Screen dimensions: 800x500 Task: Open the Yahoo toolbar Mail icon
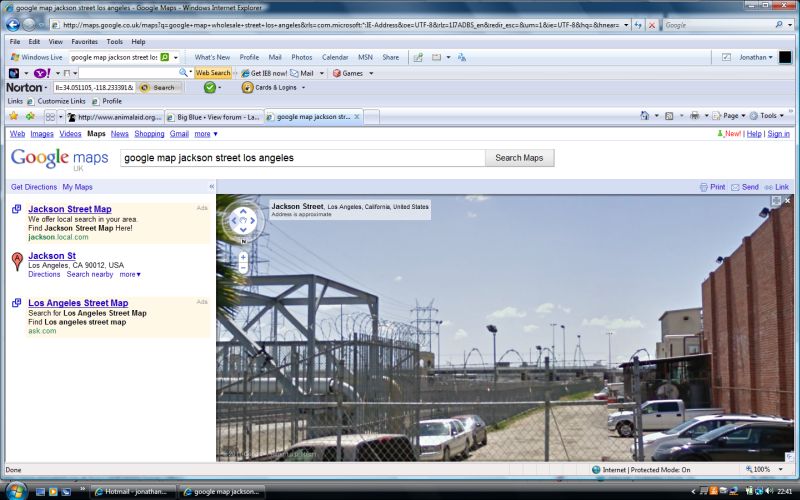pyautogui.click(x=301, y=73)
